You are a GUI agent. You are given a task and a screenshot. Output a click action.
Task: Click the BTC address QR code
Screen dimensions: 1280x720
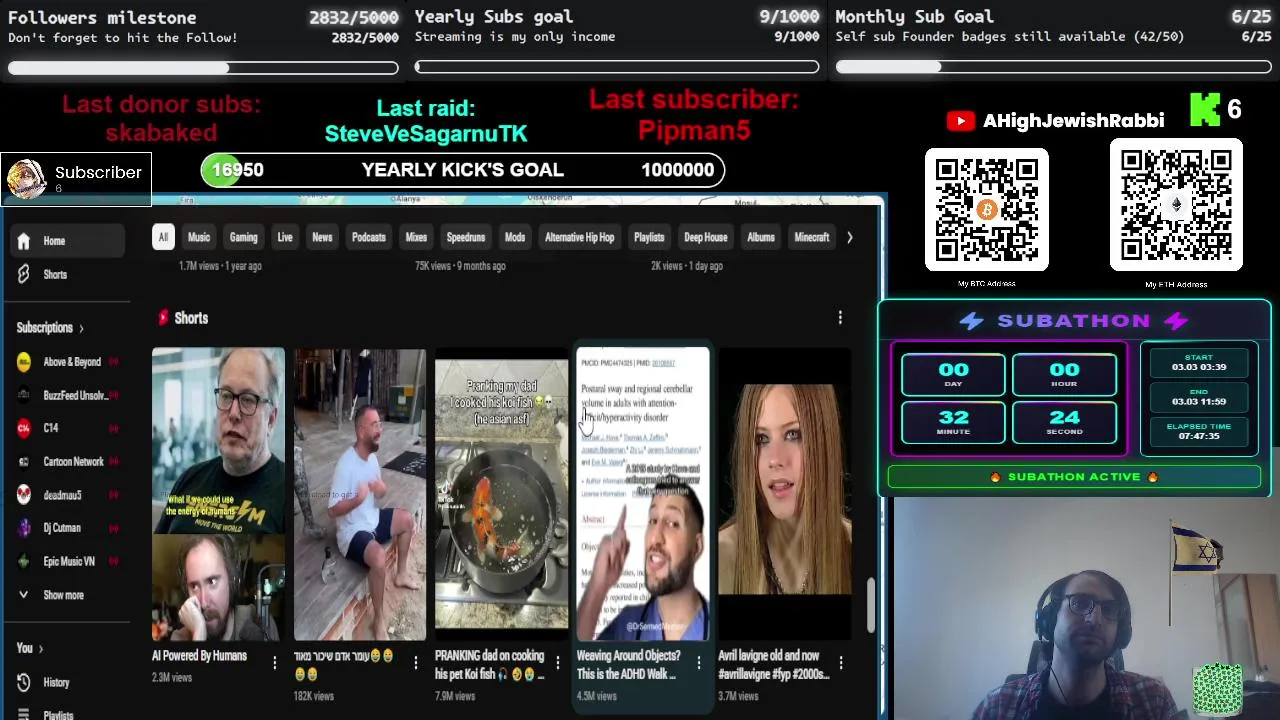click(x=986, y=209)
